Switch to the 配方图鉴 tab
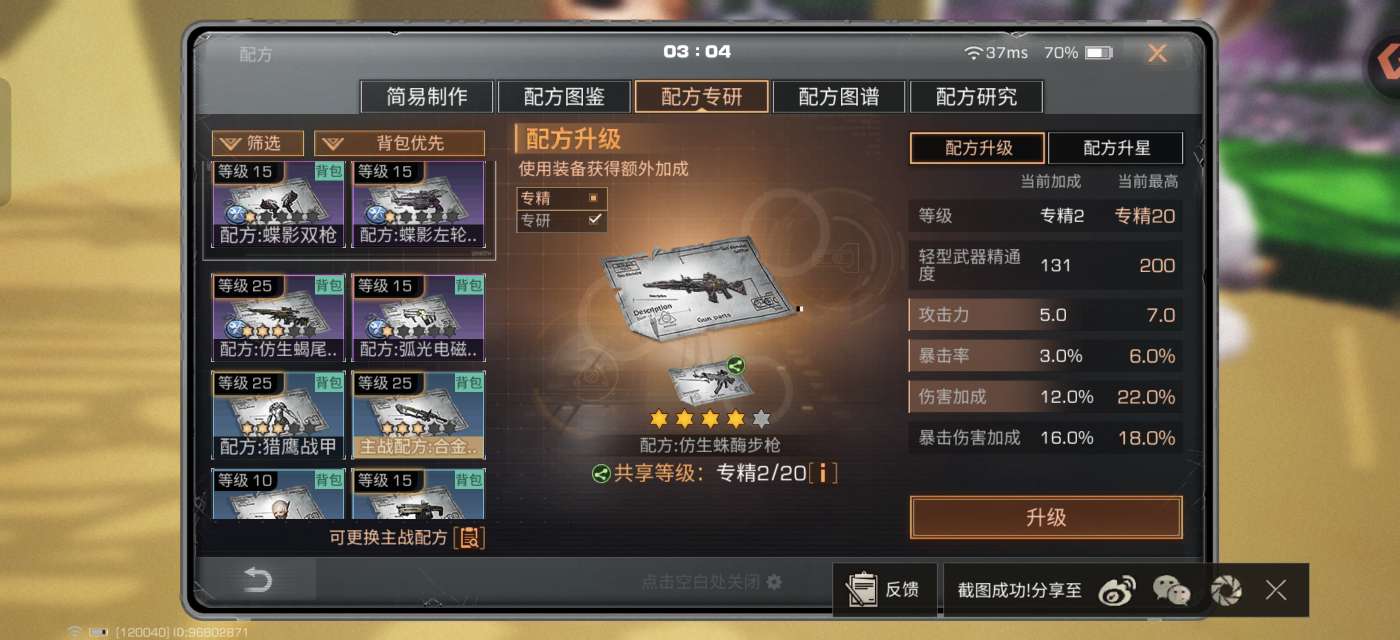Image resolution: width=1400 pixels, height=640 pixels. click(x=564, y=97)
